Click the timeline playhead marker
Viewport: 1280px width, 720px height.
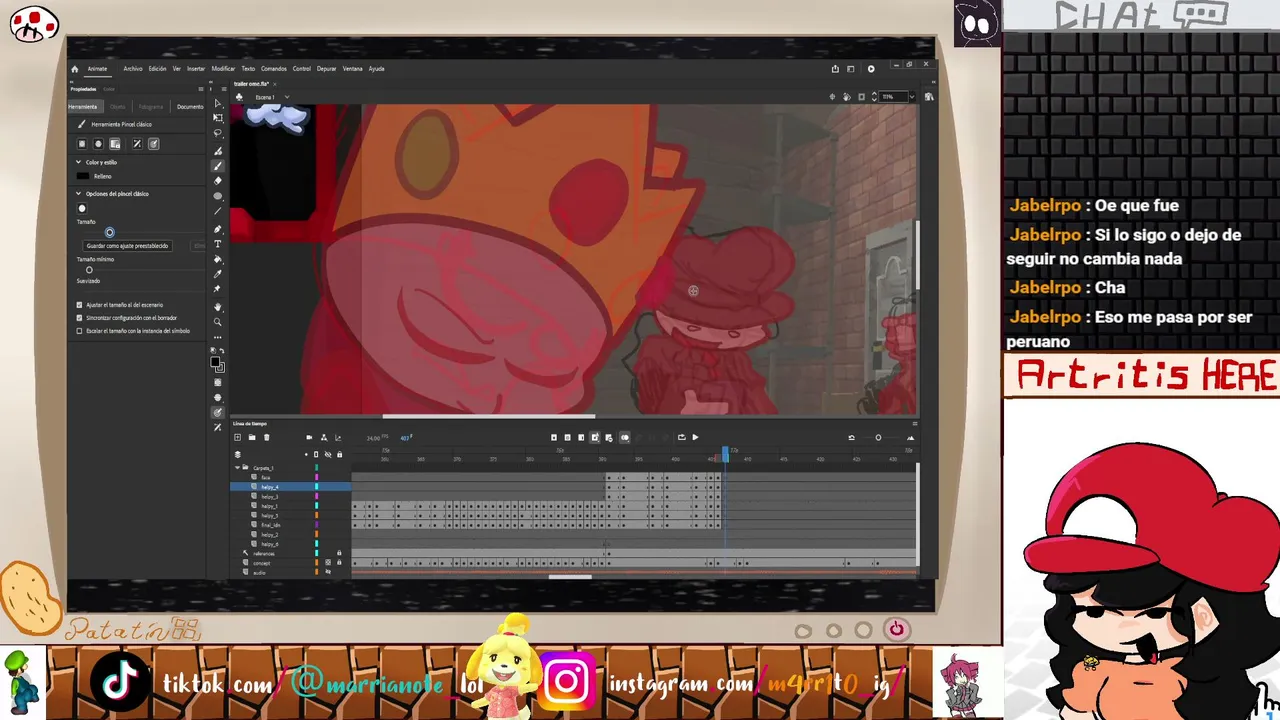pos(725,454)
